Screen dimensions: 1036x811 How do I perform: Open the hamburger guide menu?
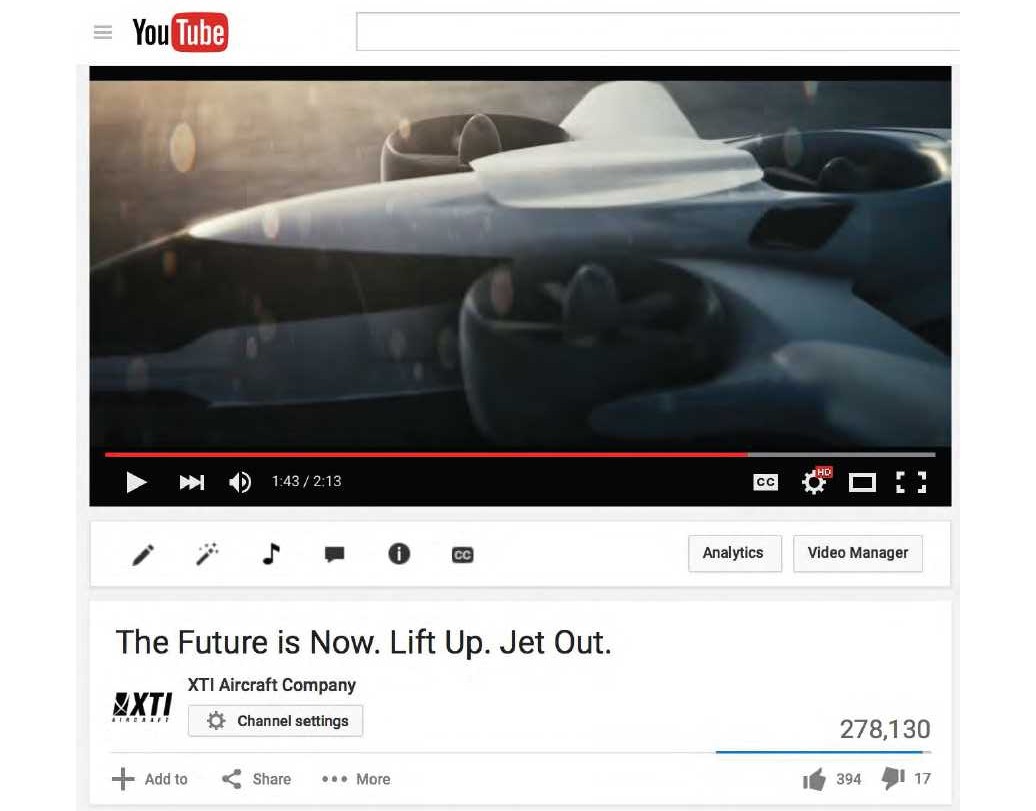102,32
